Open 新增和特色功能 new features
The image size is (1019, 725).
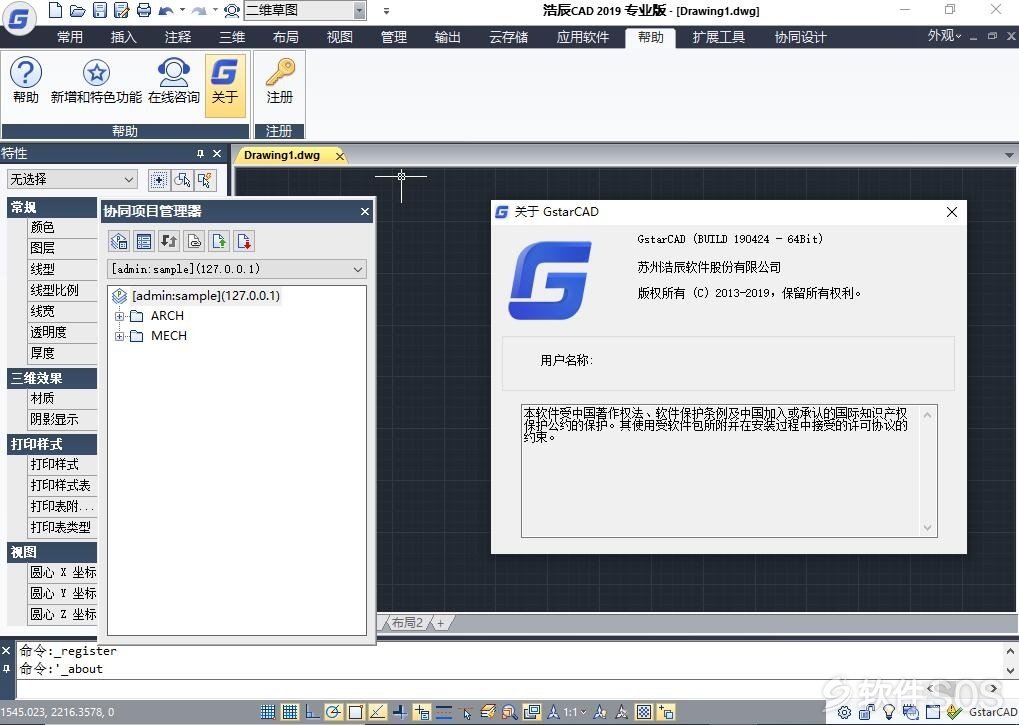pos(96,81)
